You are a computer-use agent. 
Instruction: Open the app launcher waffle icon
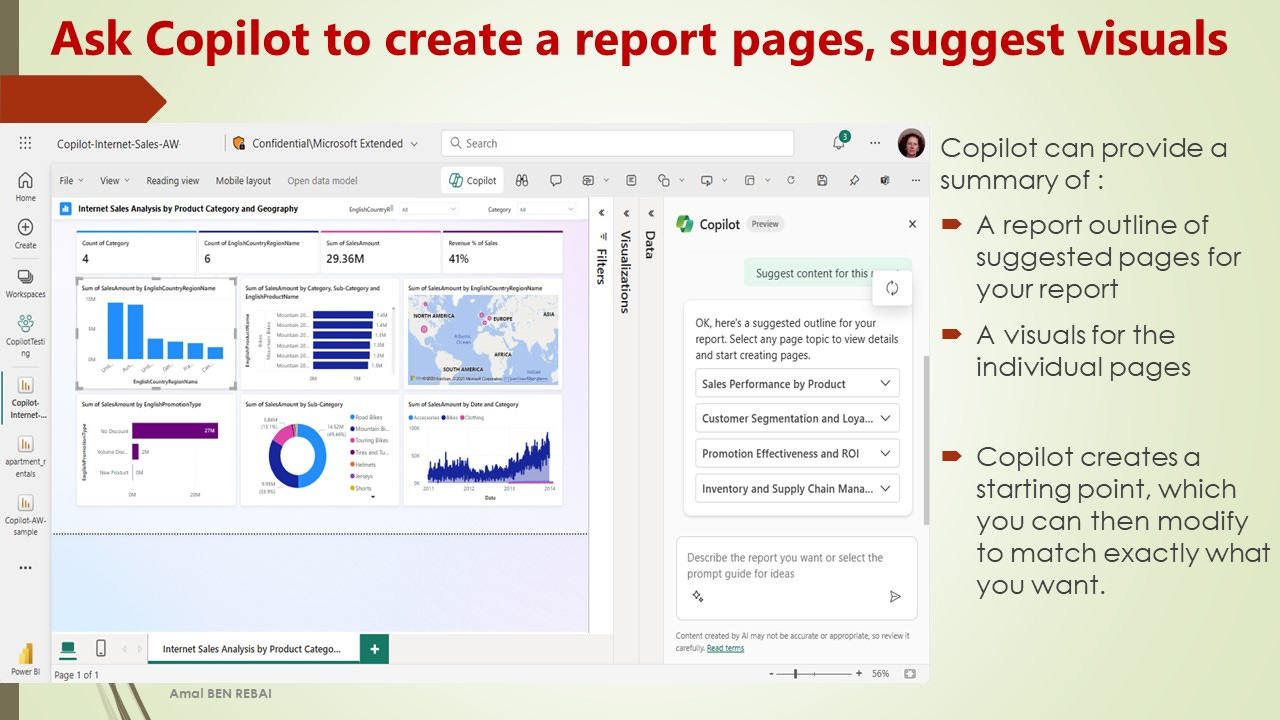25,143
